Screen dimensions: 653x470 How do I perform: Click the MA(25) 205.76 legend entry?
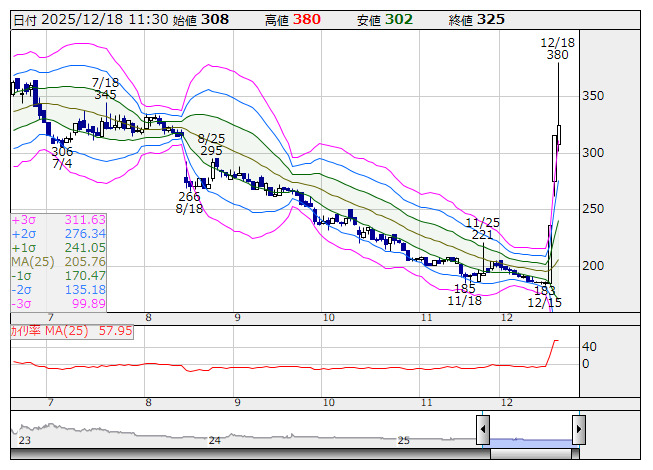coord(58,261)
